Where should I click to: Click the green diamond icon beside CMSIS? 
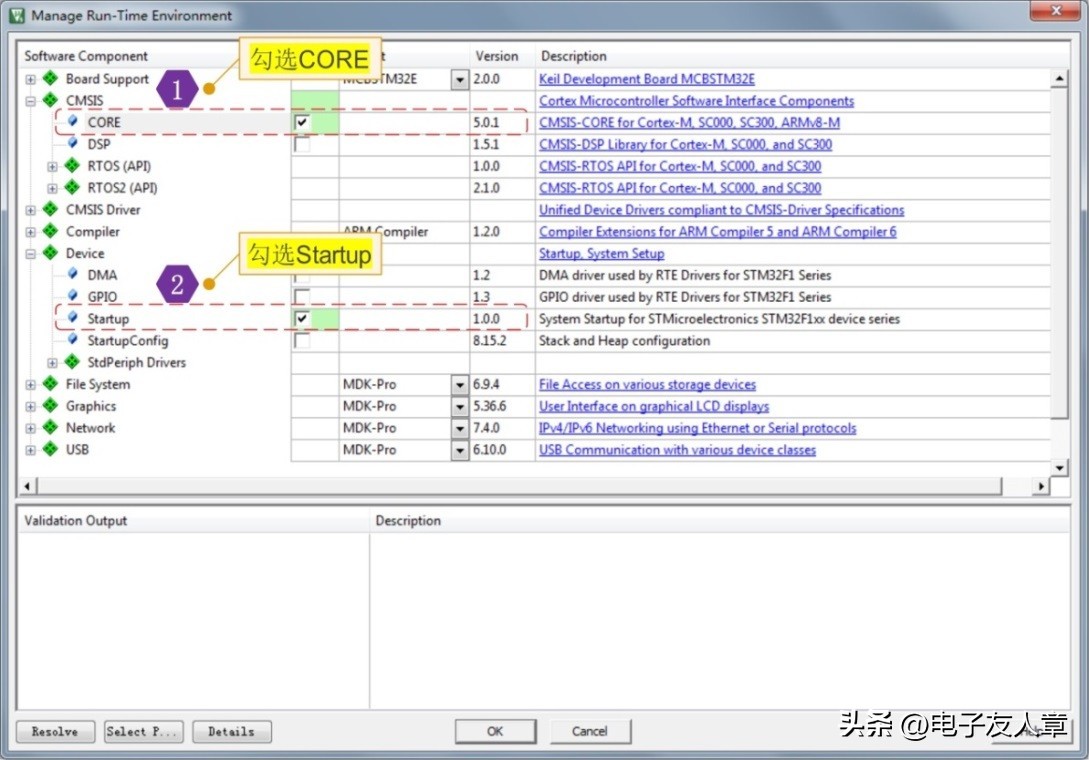click(50, 101)
